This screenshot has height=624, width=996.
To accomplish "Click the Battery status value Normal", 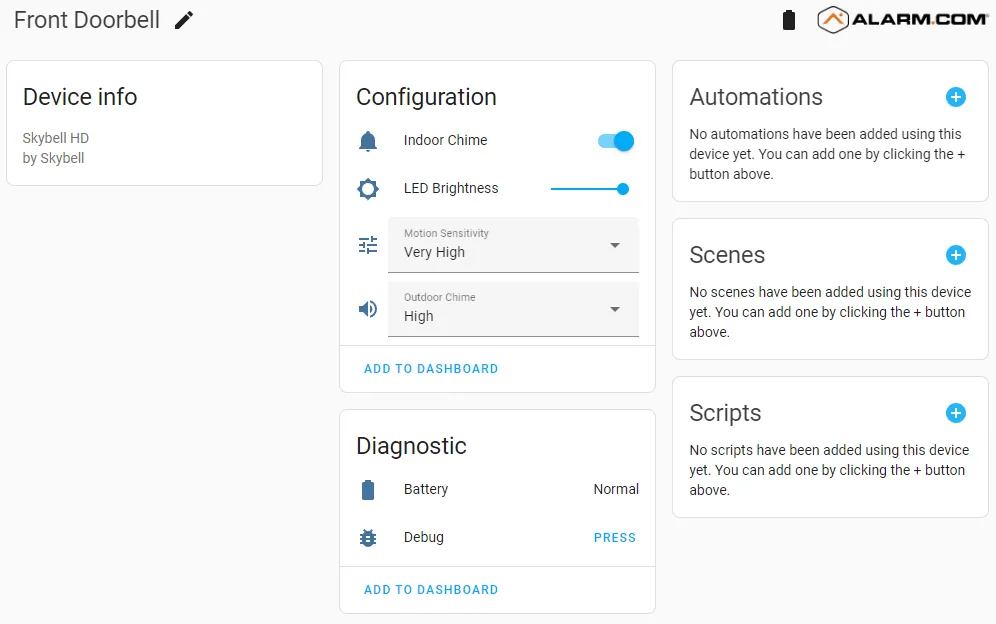I will coord(616,489).
